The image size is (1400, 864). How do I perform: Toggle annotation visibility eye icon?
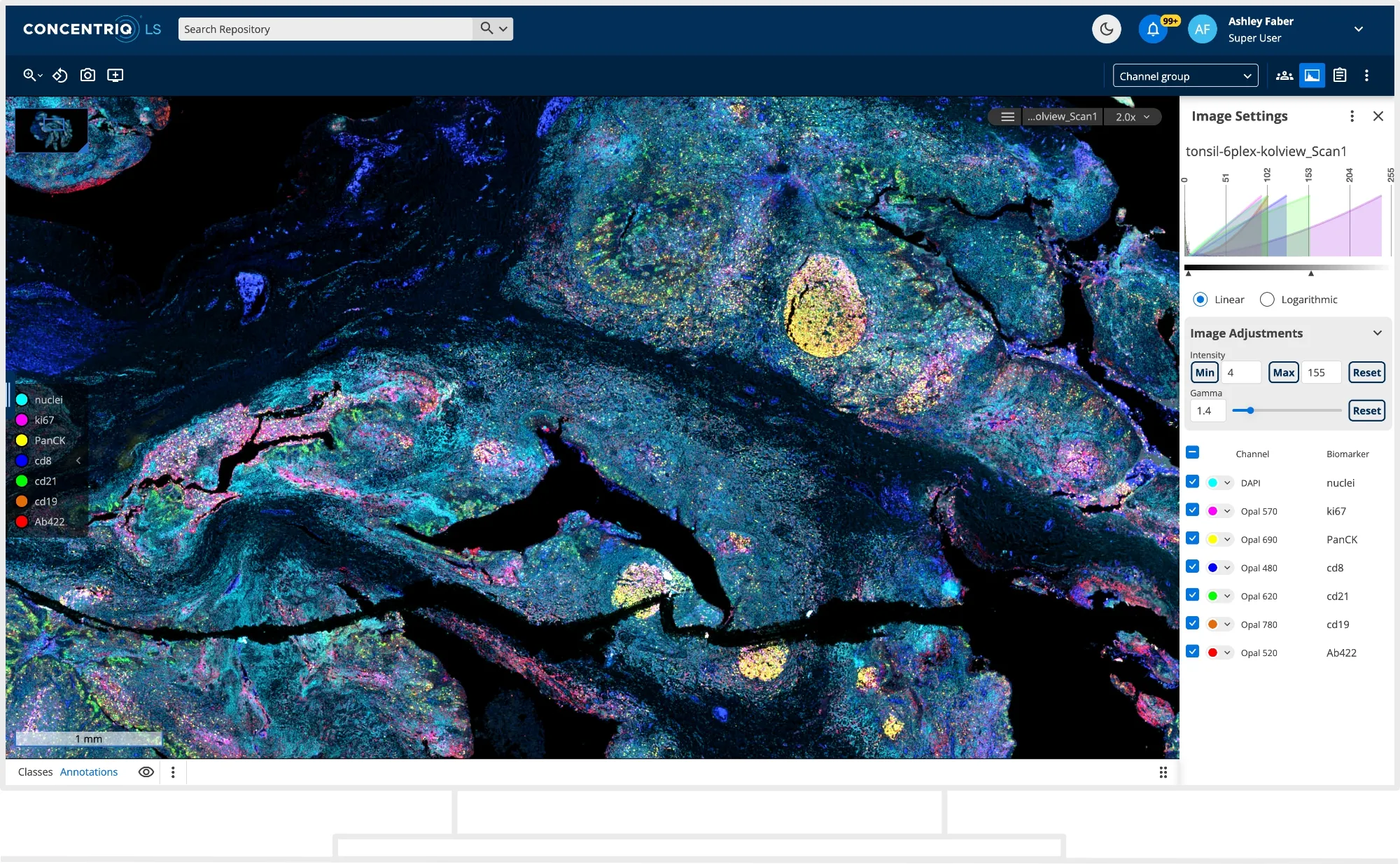click(146, 772)
